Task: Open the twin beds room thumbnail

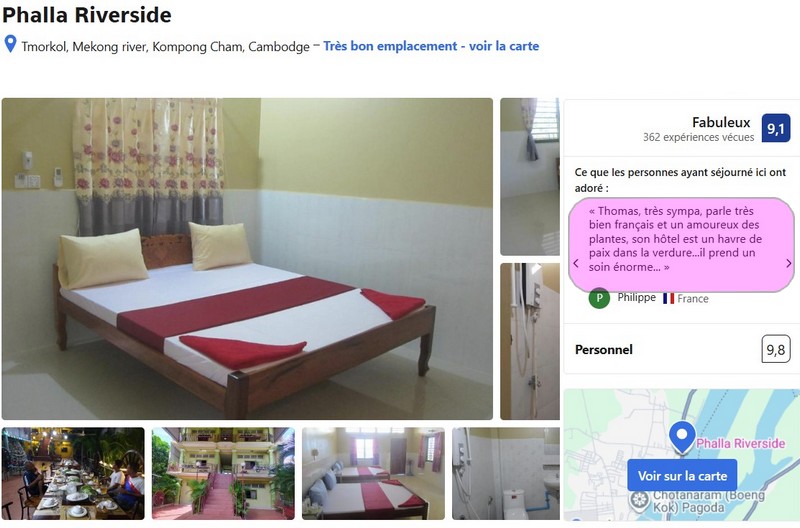Action: pyautogui.click(x=373, y=473)
